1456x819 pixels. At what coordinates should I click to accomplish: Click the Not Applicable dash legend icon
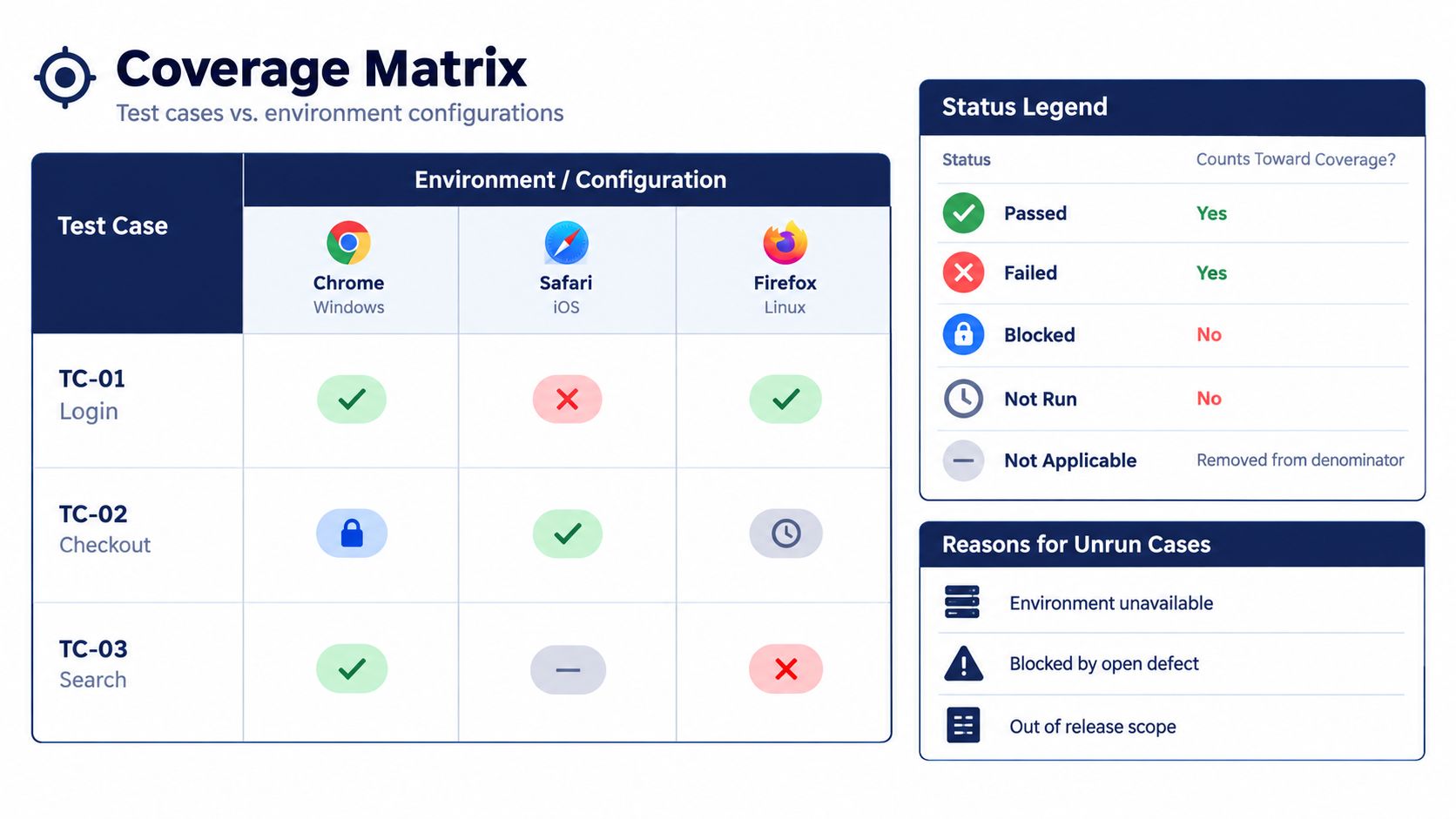(963, 460)
